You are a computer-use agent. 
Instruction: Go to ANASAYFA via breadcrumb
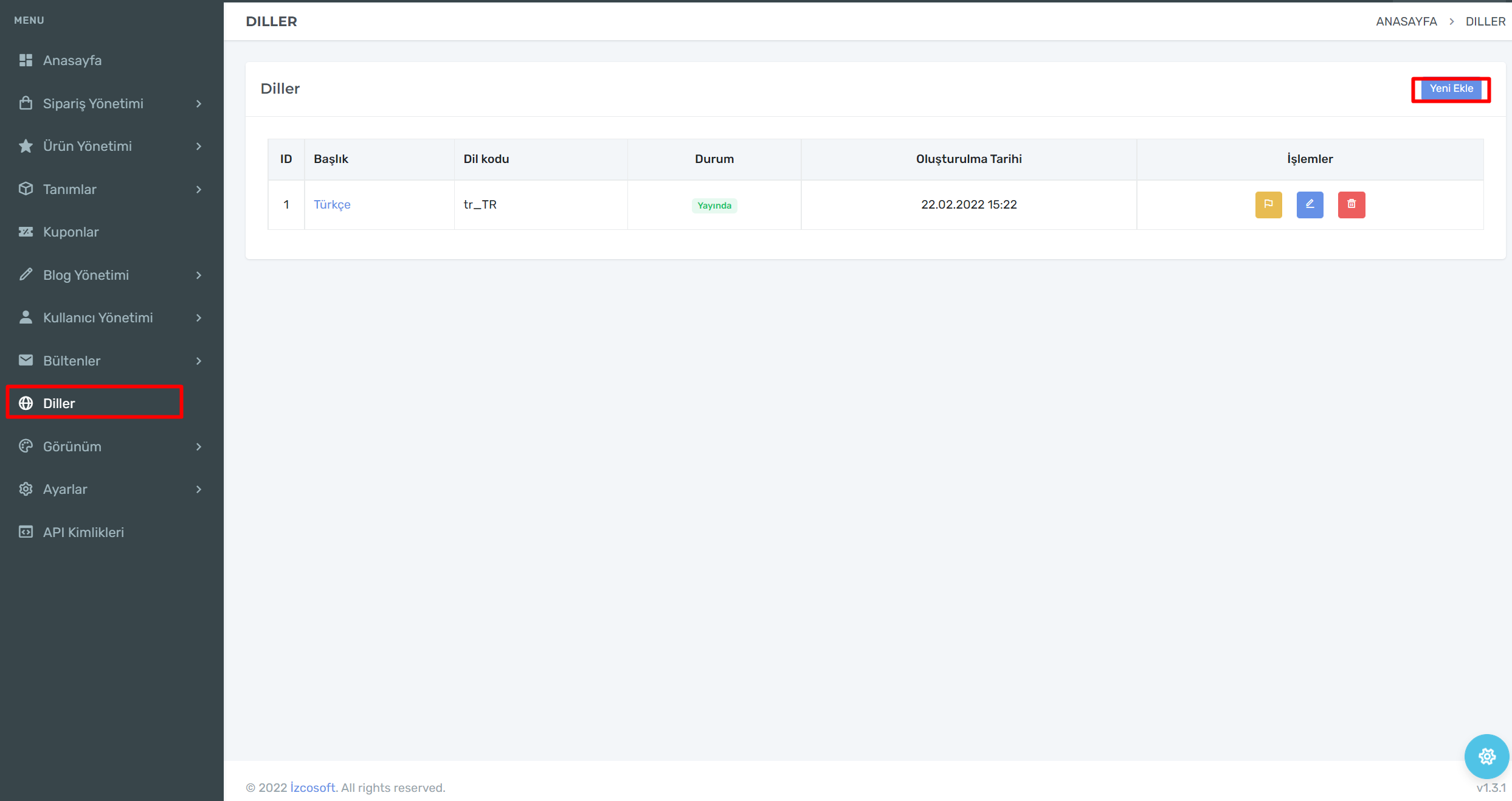pyautogui.click(x=1406, y=21)
